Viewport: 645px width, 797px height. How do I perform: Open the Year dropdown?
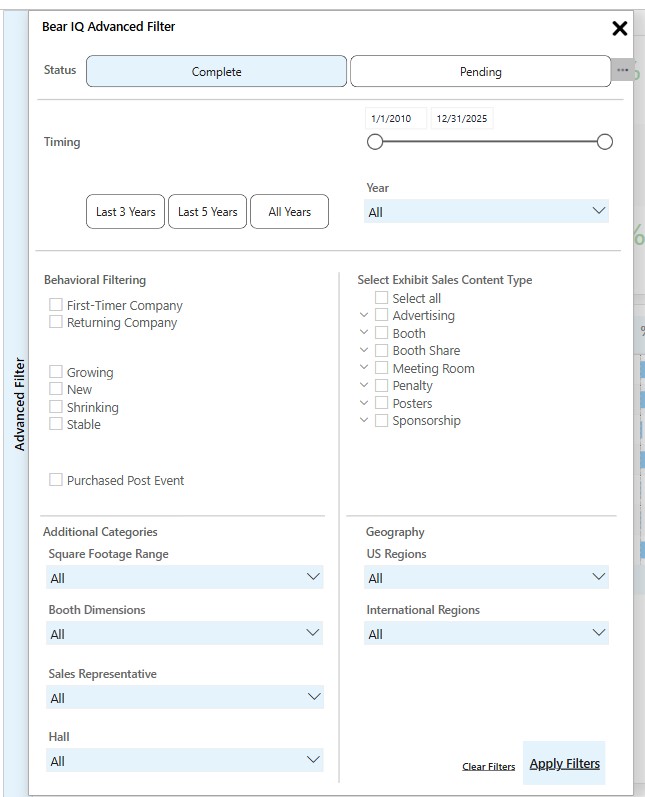click(x=486, y=212)
